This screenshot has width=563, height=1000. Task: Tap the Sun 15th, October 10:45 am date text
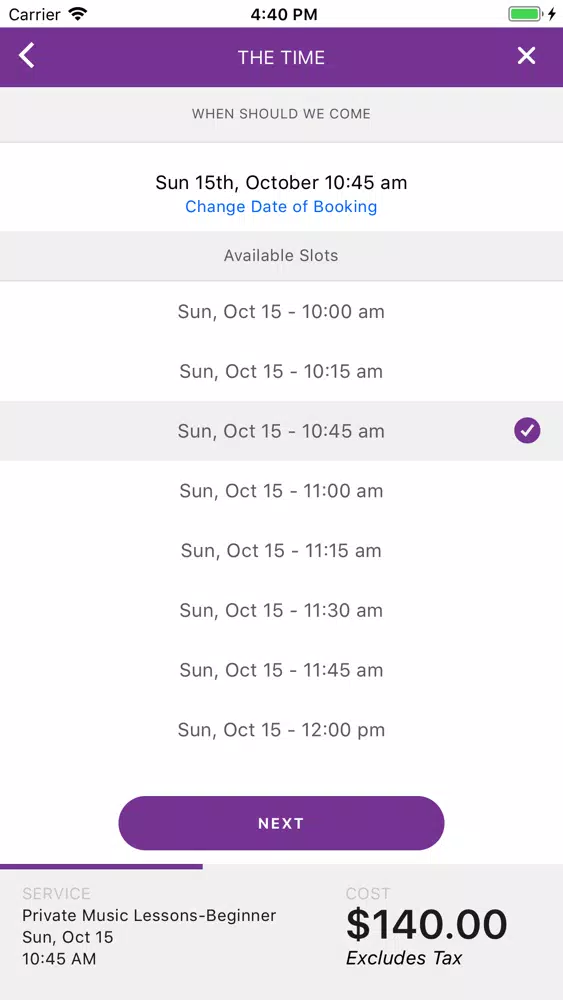tap(281, 183)
